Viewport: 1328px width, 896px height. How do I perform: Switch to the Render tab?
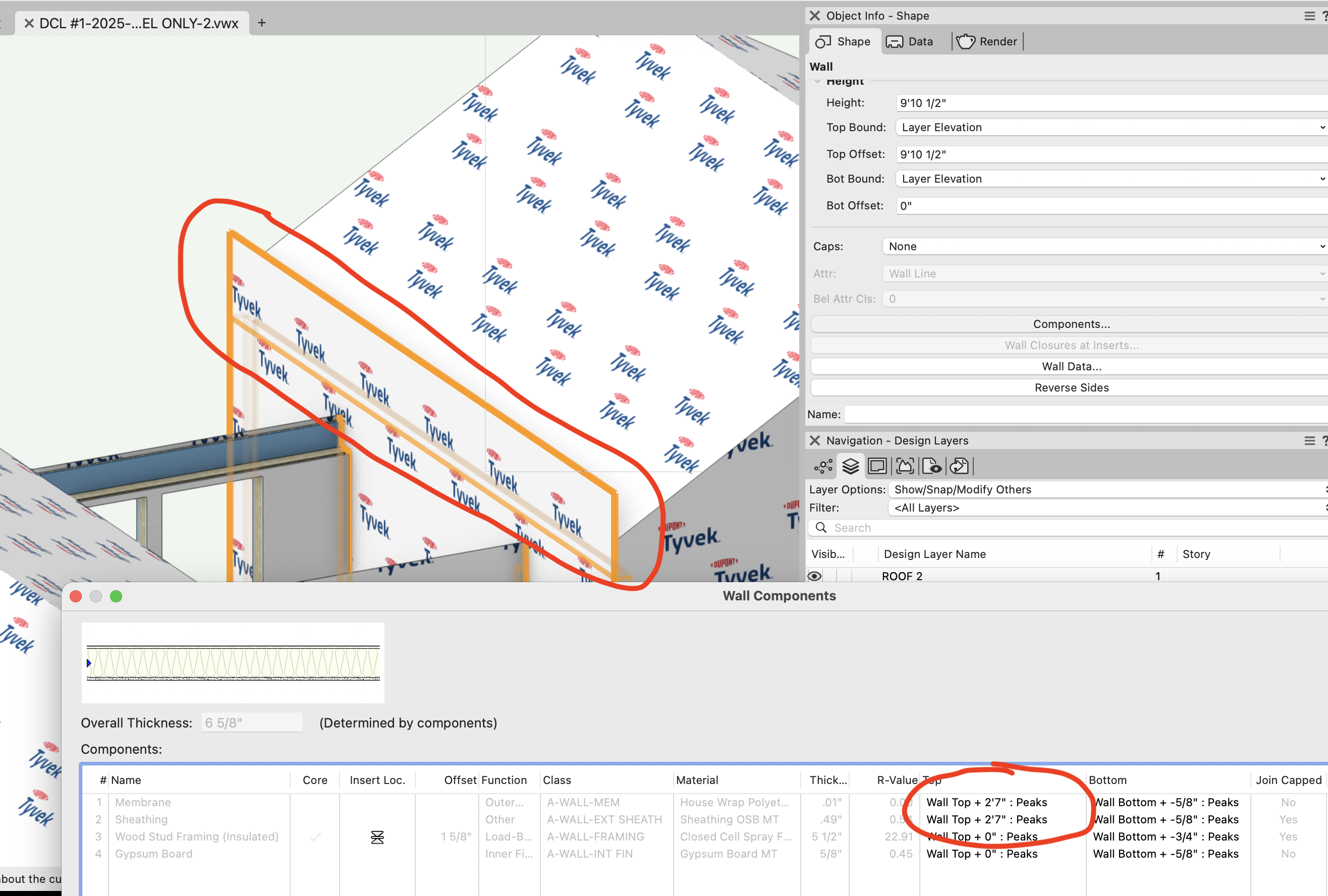tap(987, 42)
